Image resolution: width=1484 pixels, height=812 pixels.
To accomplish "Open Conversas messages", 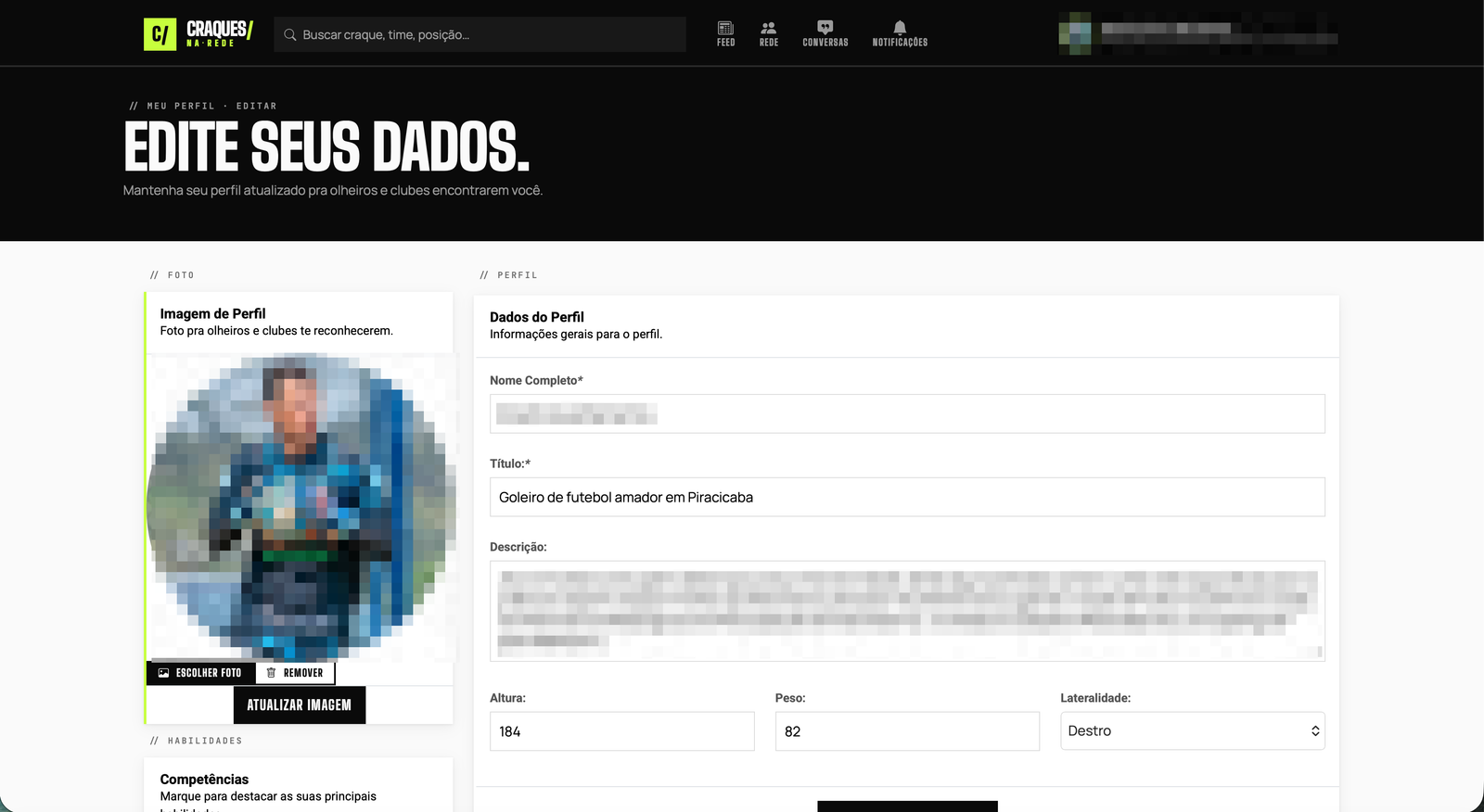I will 825,34.
